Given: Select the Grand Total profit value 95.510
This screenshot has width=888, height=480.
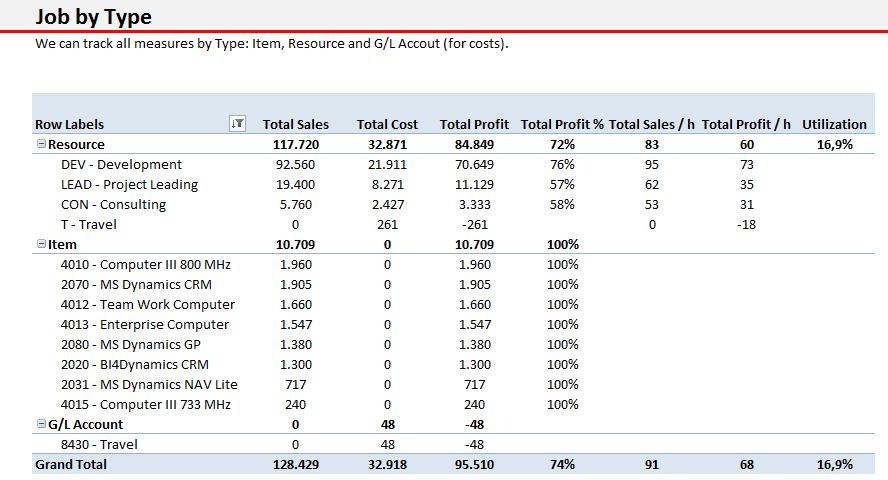Looking at the screenshot, I should [x=476, y=464].
